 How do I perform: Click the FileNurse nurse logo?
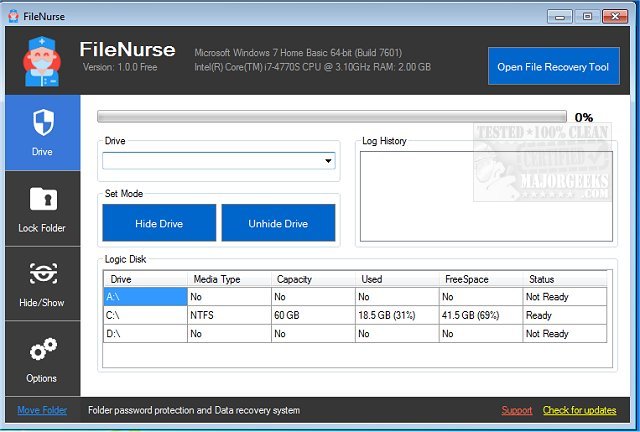coord(42,61)
